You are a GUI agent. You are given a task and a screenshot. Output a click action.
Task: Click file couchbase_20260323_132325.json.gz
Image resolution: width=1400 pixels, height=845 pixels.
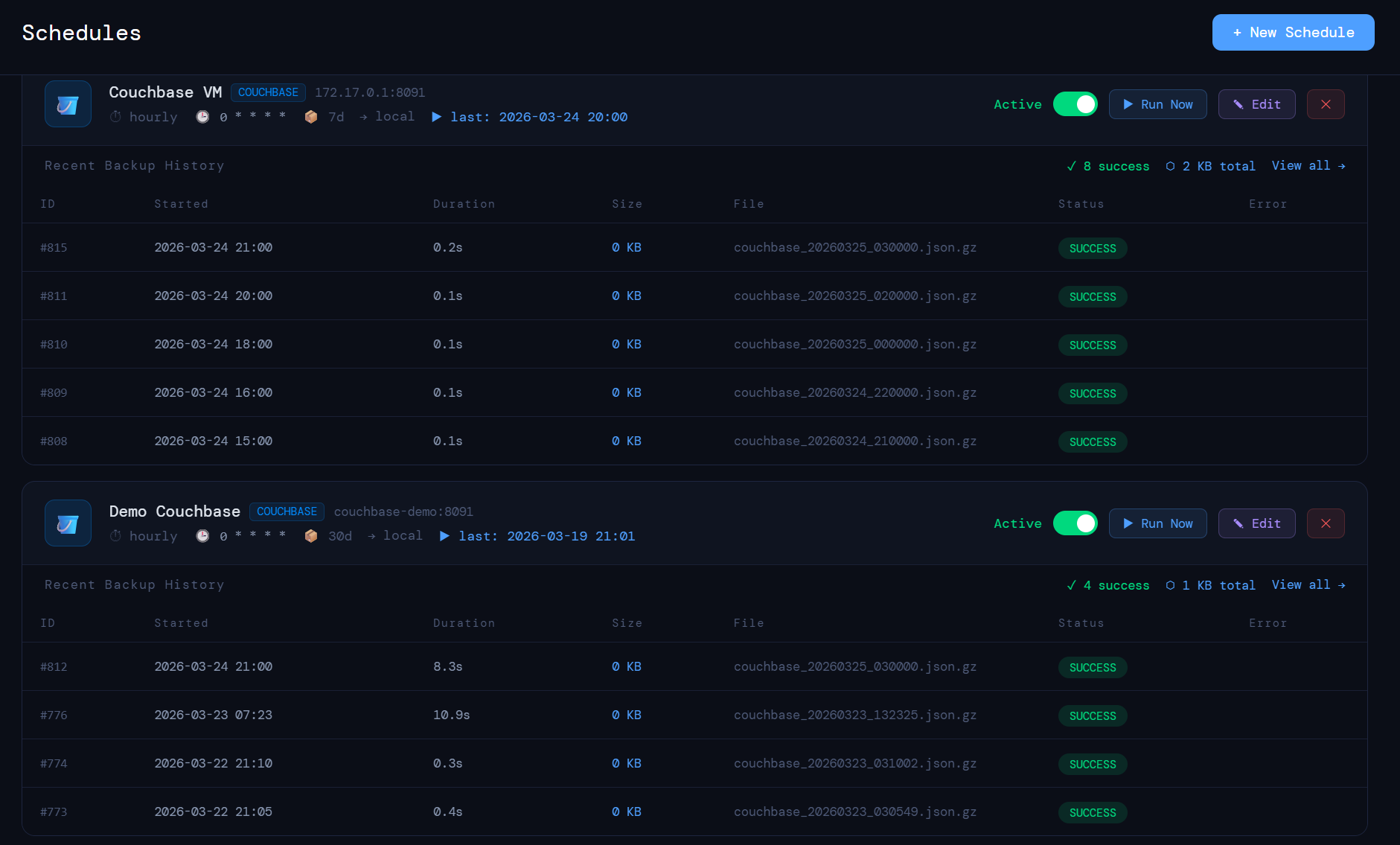click(855, 715)
